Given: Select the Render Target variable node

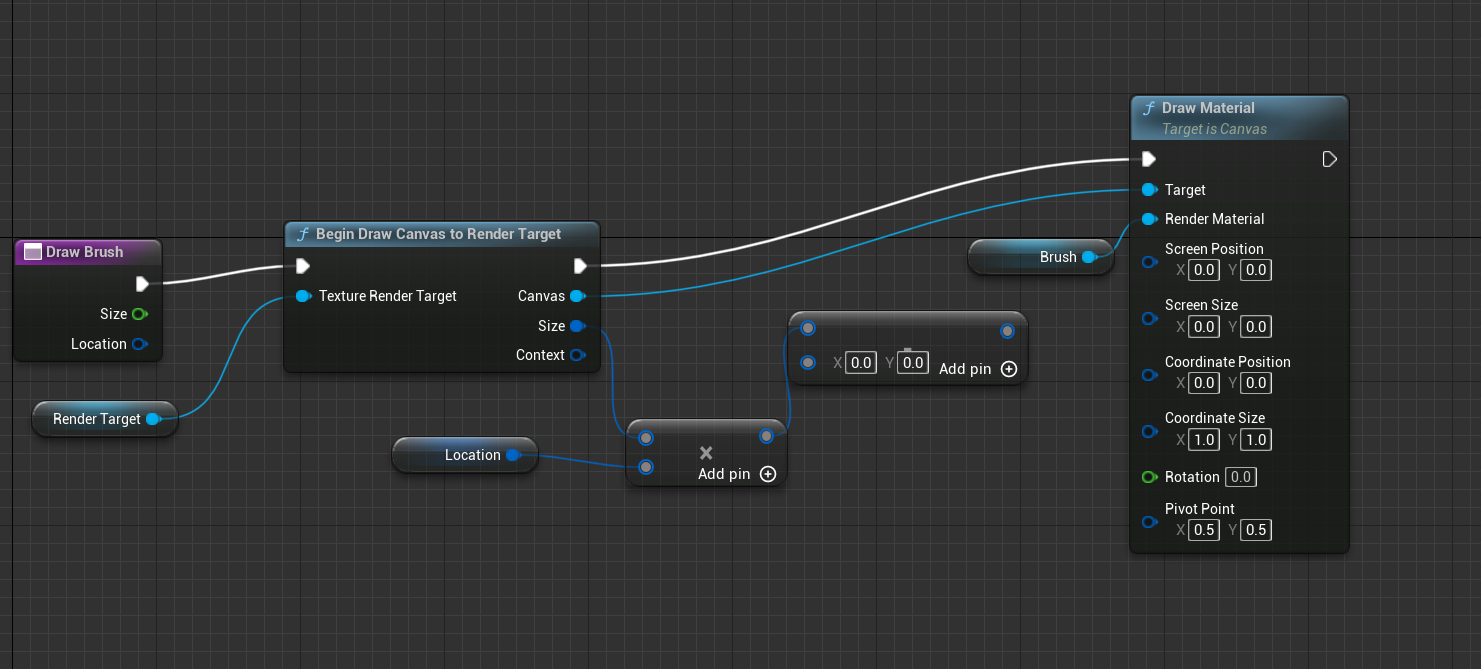Looking at the screenshot, I should pyautogui.click(x=105, y=419).
